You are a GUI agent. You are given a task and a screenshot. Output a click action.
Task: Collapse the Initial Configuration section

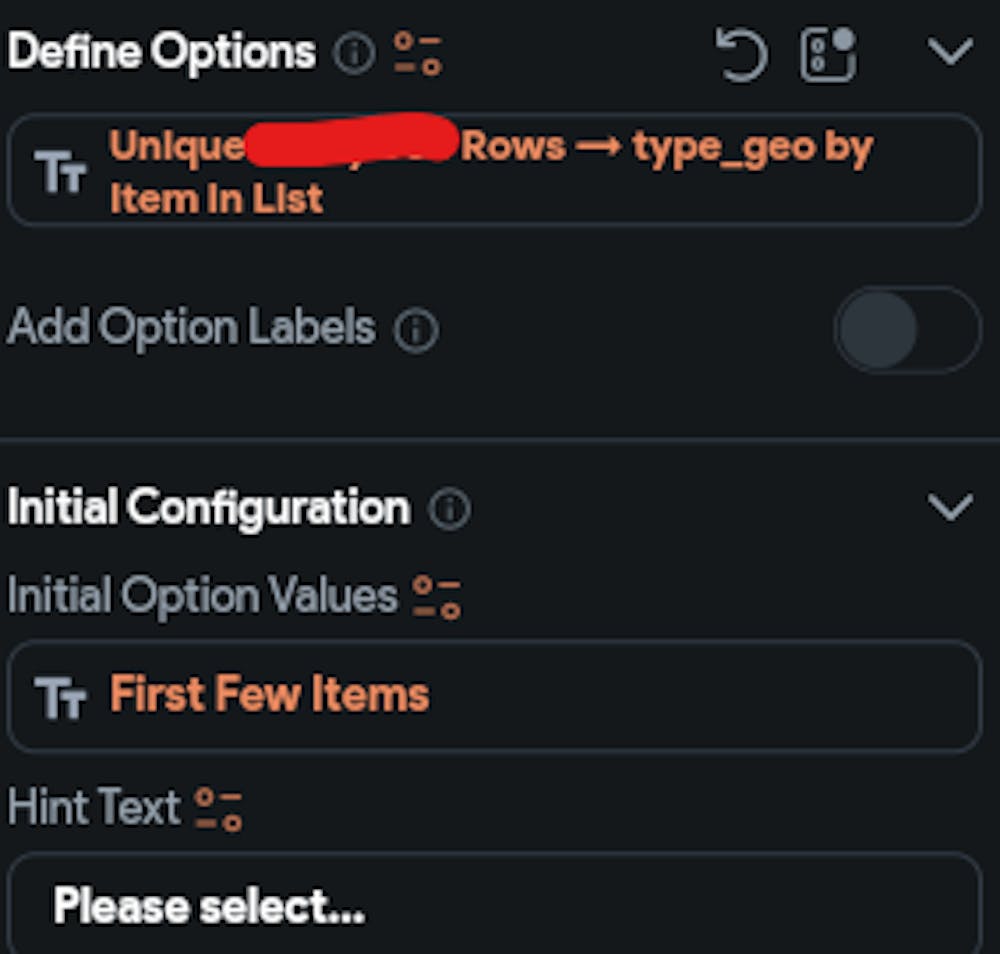tap(949, 508)
